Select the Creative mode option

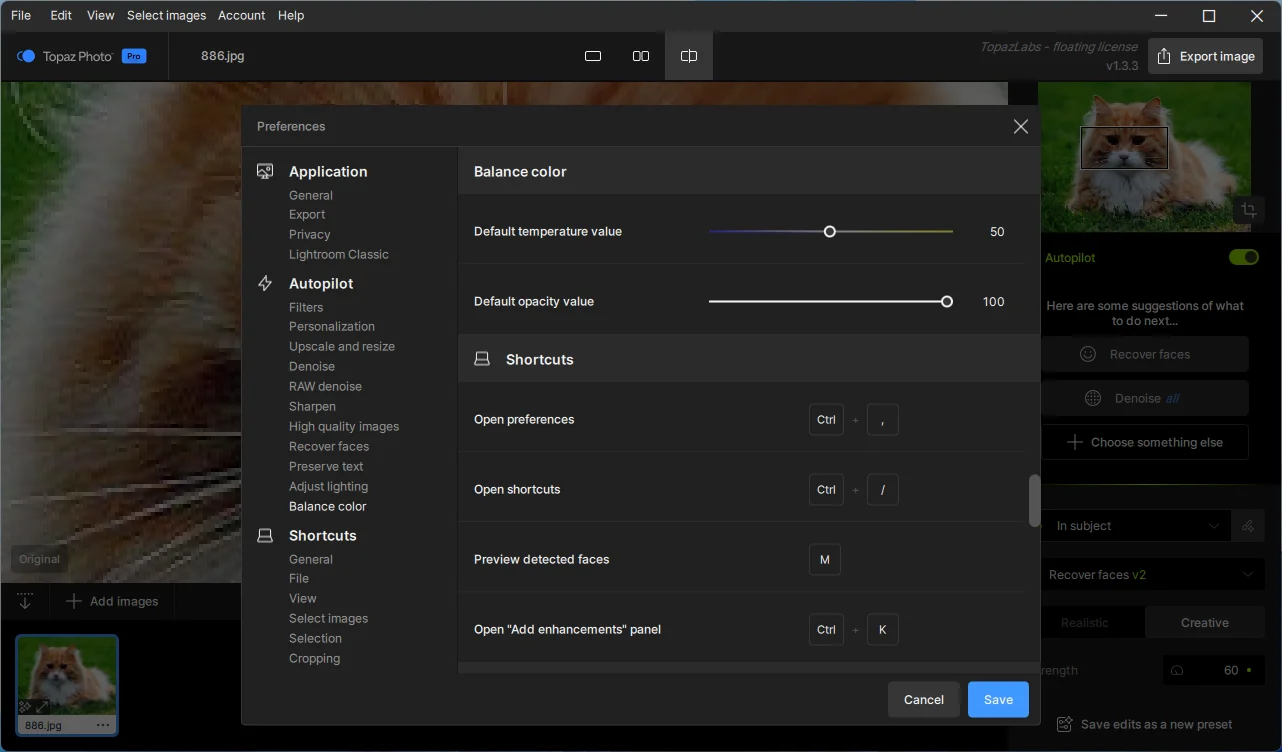(x=1204, y=622)
